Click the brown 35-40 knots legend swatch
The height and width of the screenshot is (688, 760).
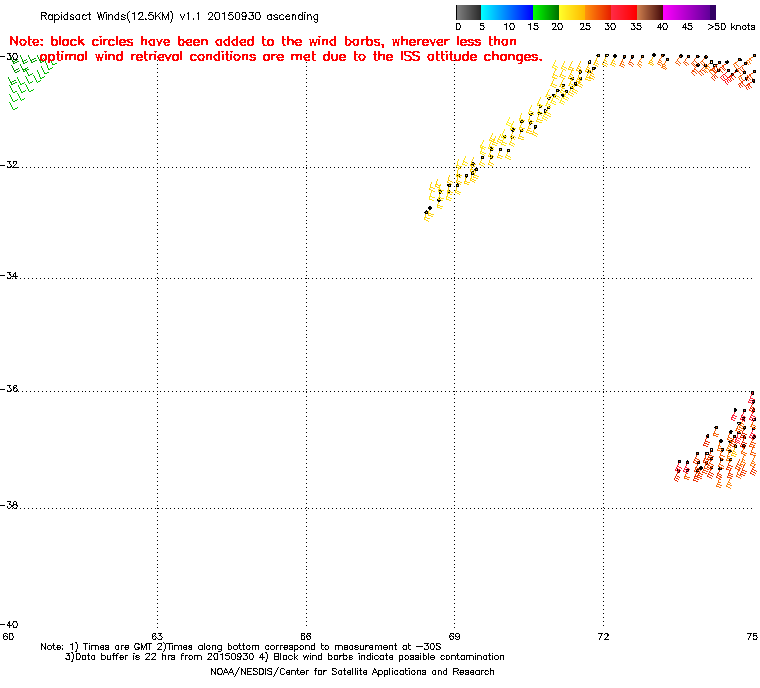pyautogui.click(x=650, y=12)
